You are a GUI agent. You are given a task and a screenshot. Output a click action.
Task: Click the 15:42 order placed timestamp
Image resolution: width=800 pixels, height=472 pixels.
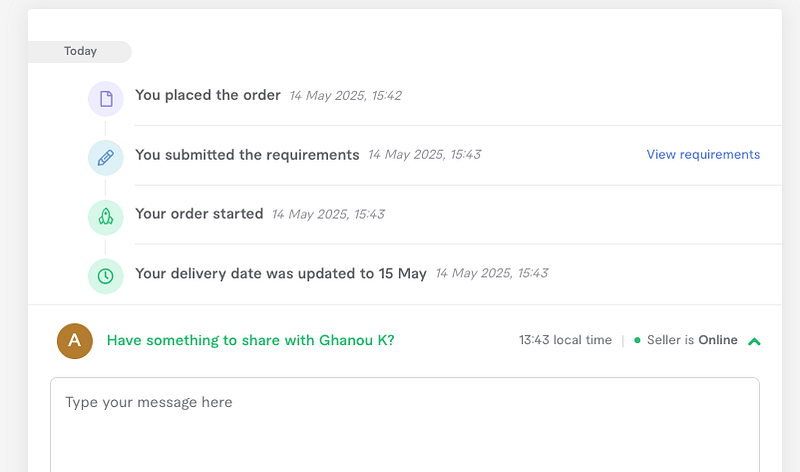tap(345, 96)
